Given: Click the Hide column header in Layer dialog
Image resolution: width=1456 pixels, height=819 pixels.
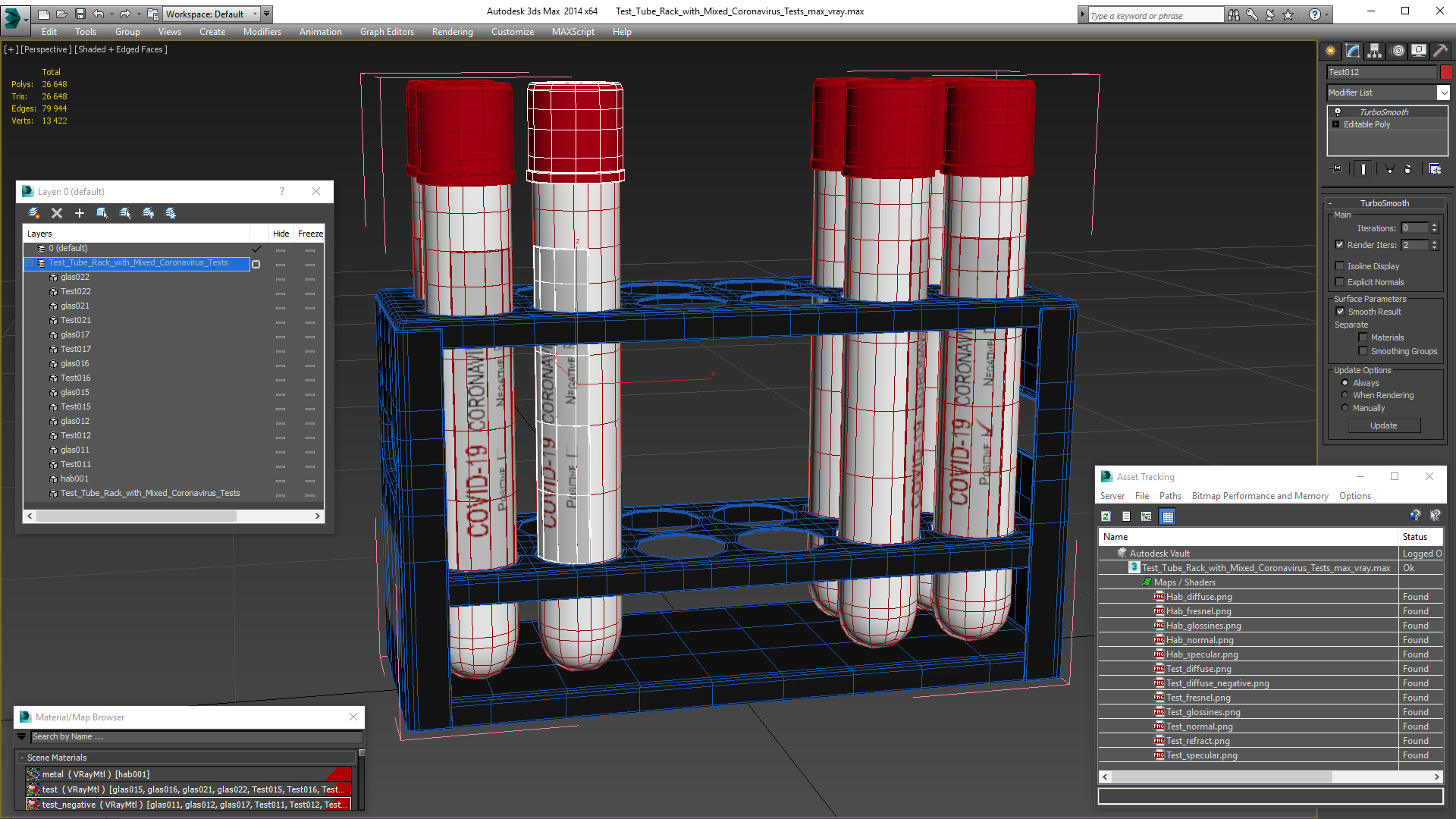Looking at the screenshot, I should 281,234.
